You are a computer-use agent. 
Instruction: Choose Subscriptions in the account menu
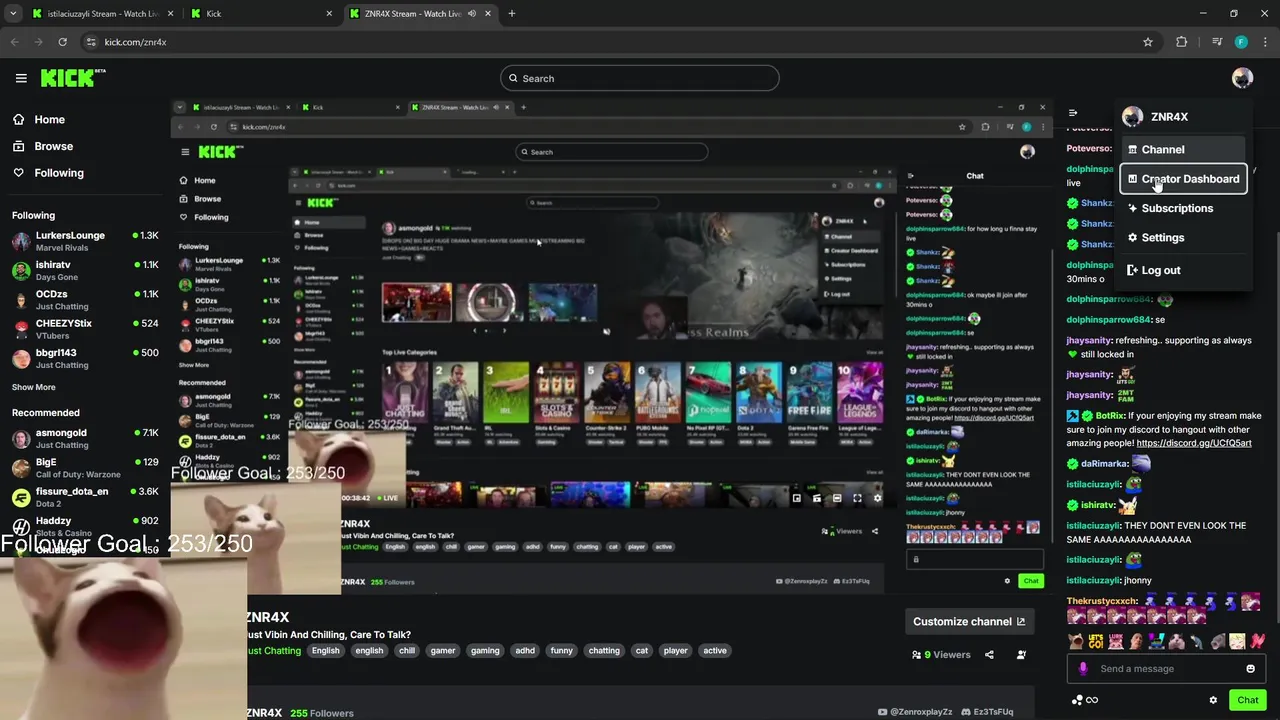click(x=1183, y=208)
